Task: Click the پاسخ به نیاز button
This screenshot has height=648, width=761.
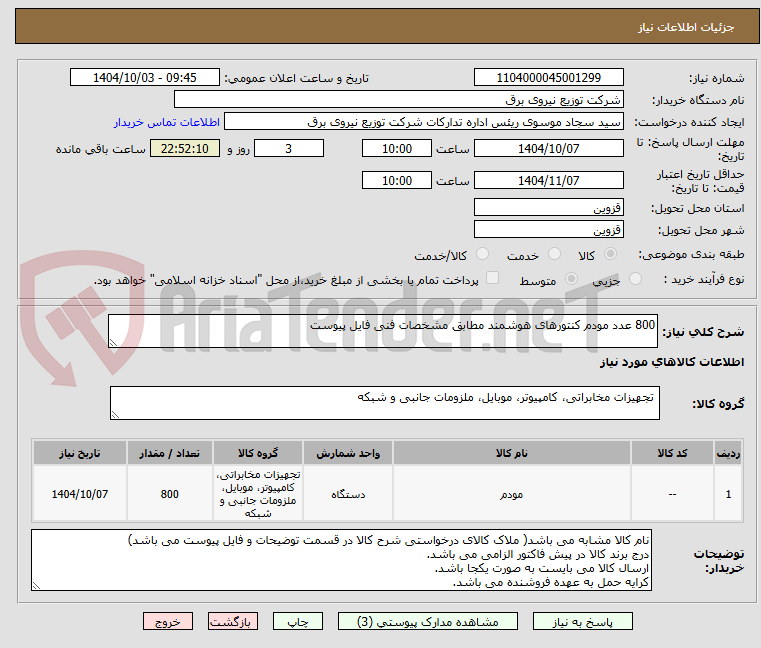Action: point(582,621)
